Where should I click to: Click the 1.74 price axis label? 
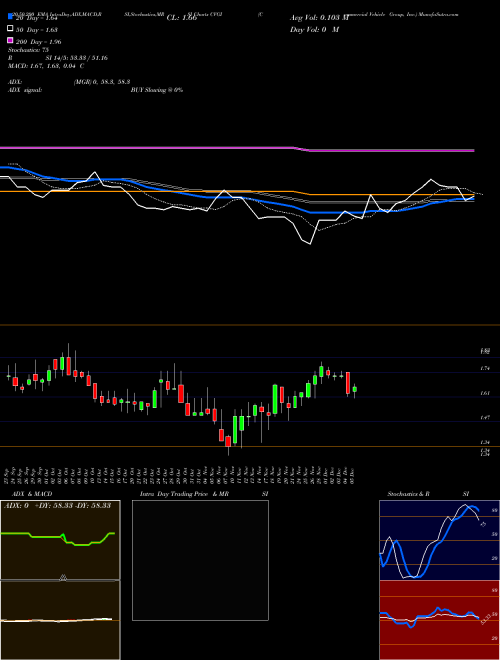(x=484, y=368)
